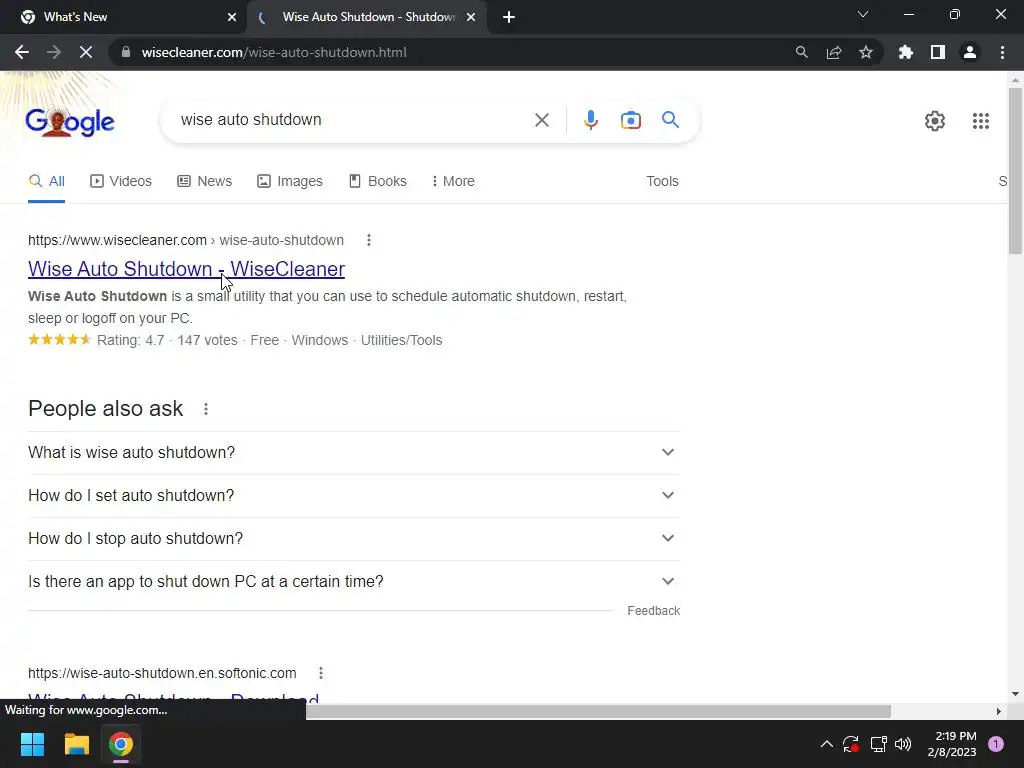Viewport: 1024px width, 768px height.
Task: Click the vertical page scrollbar thumb
Action: [x=1015, y=171]
